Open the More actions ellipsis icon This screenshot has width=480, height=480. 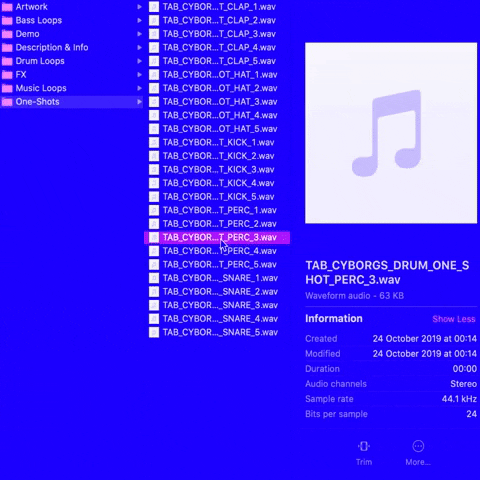(418, 446)
